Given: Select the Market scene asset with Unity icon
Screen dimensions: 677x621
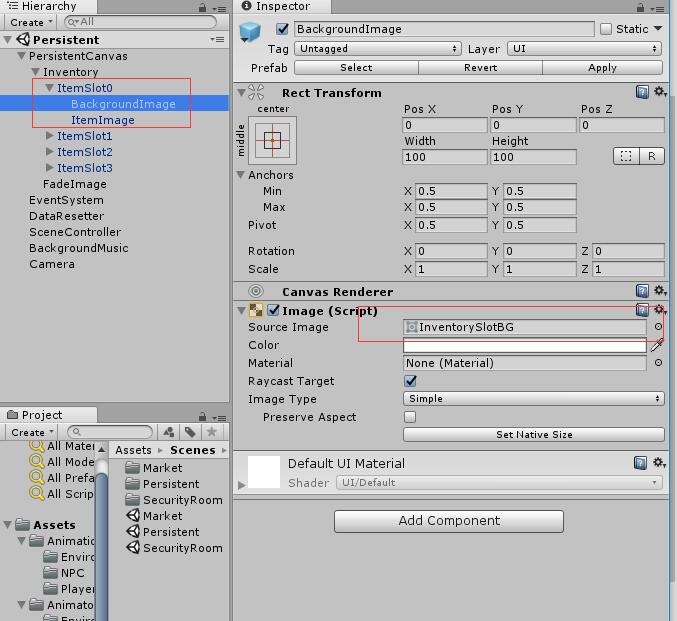Looking at the screenshot, I should (154, 516).
